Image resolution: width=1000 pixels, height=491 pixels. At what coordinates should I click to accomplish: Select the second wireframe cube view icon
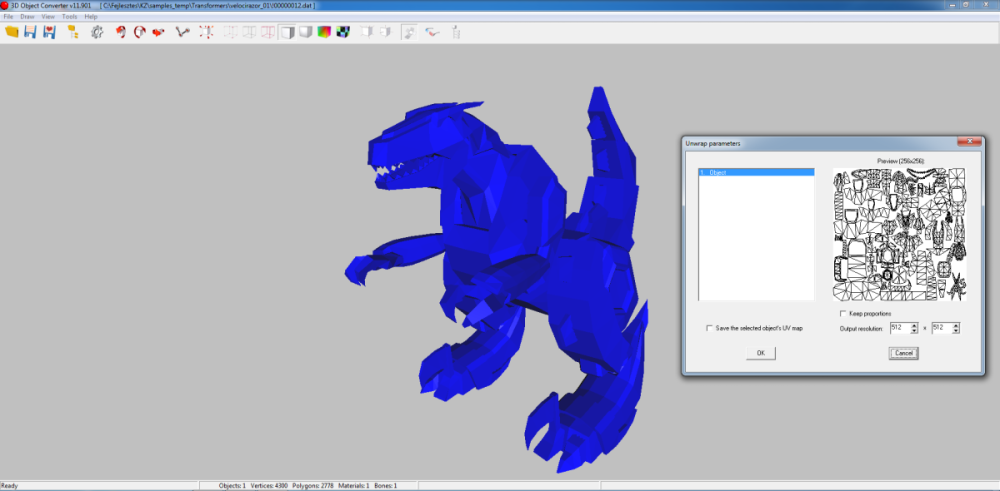pos(249,32)
